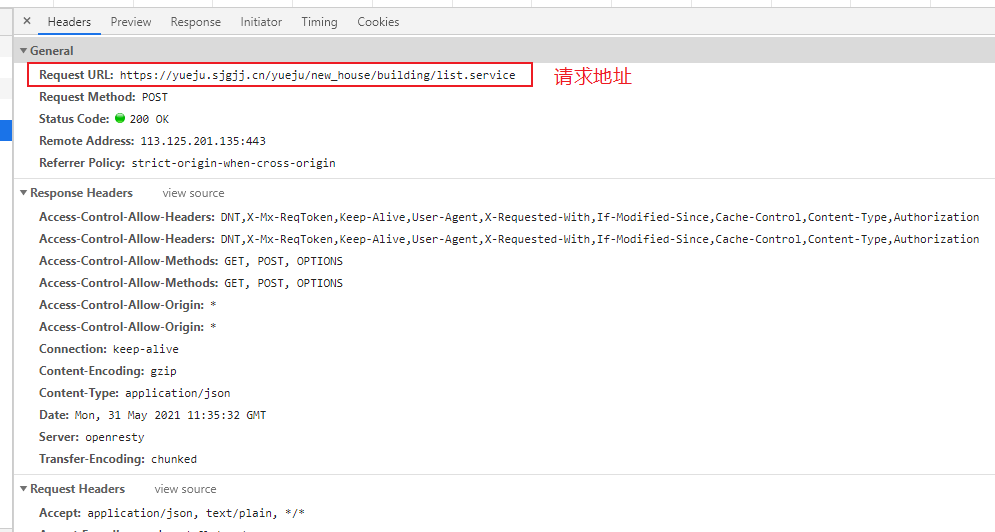Click the Server openresty value
The height and width of the screenshot is (532, 995).
(x=115, y=437)
